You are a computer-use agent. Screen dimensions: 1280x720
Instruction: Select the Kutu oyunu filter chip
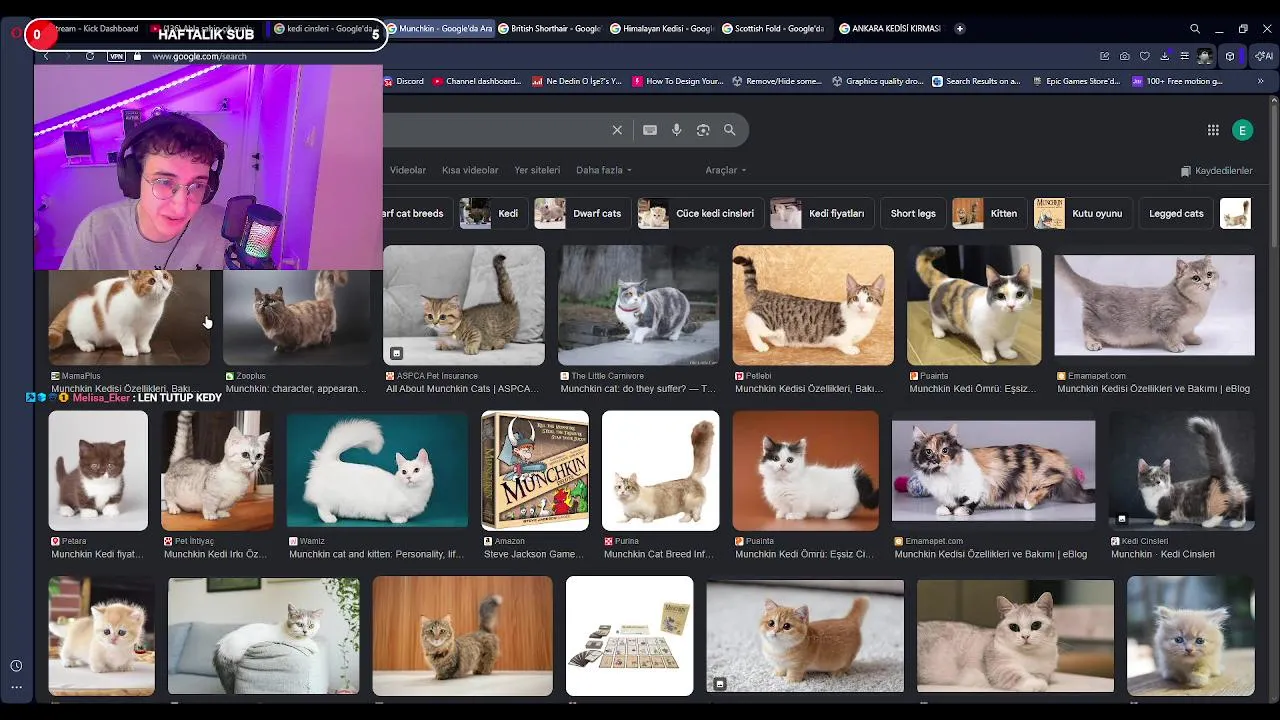coord(1081,213)
